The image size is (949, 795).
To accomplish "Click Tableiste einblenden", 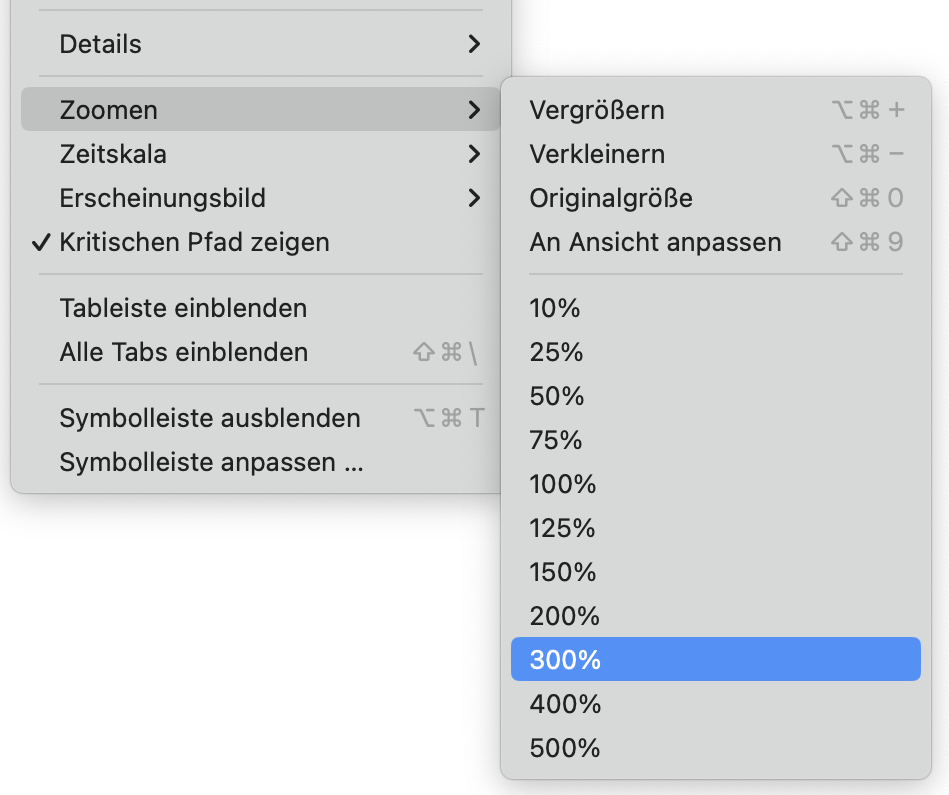I will pos(183,308).
